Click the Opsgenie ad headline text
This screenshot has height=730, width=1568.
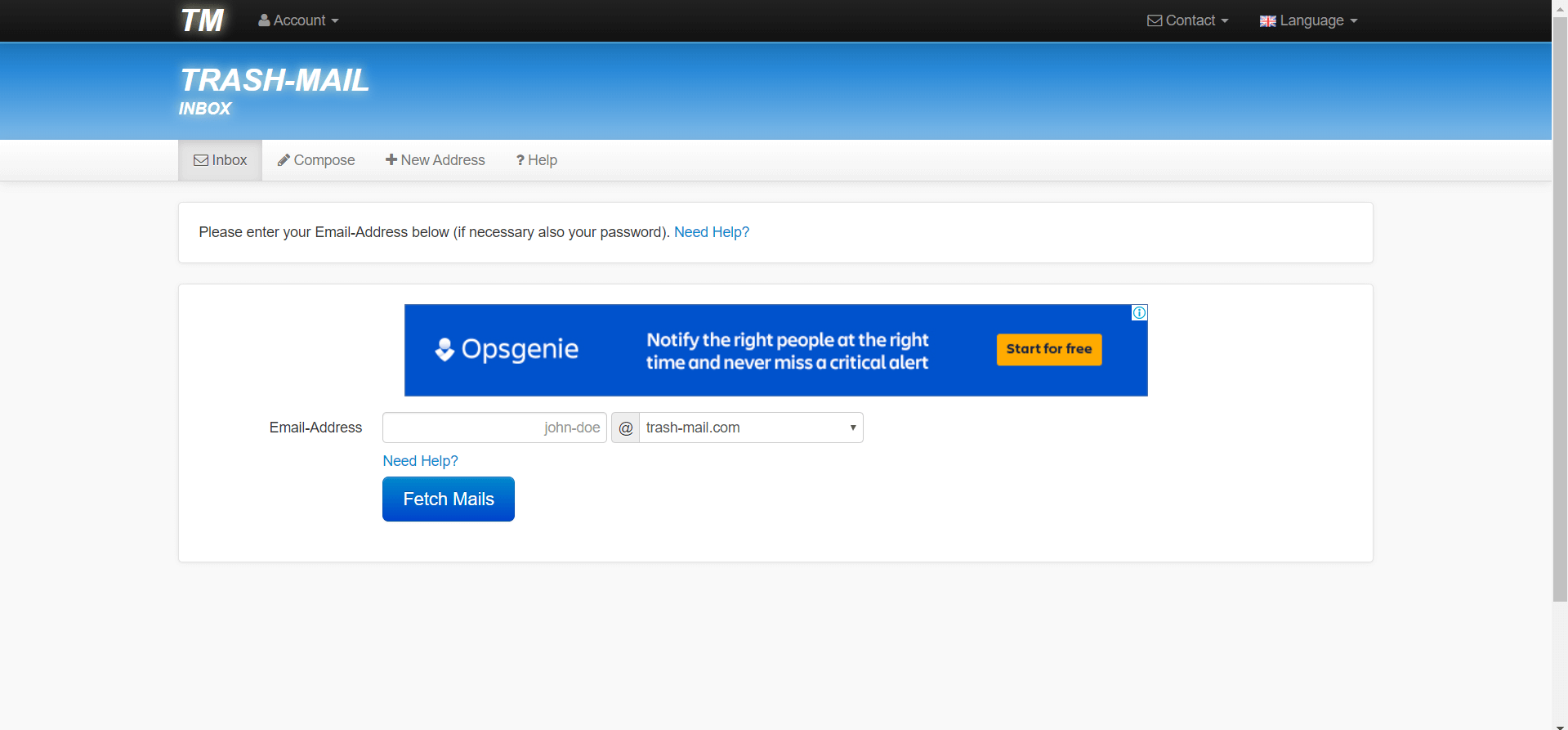788,351
